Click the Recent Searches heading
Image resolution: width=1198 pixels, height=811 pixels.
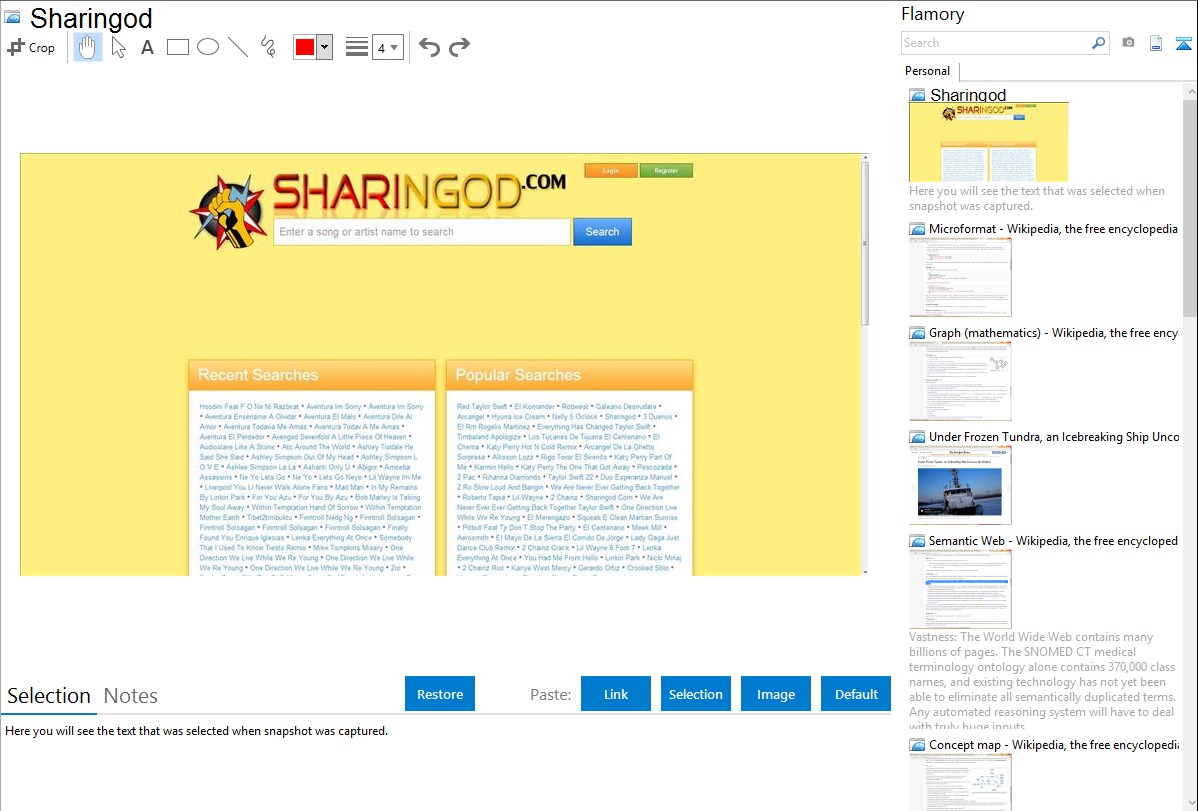[258, 375]
